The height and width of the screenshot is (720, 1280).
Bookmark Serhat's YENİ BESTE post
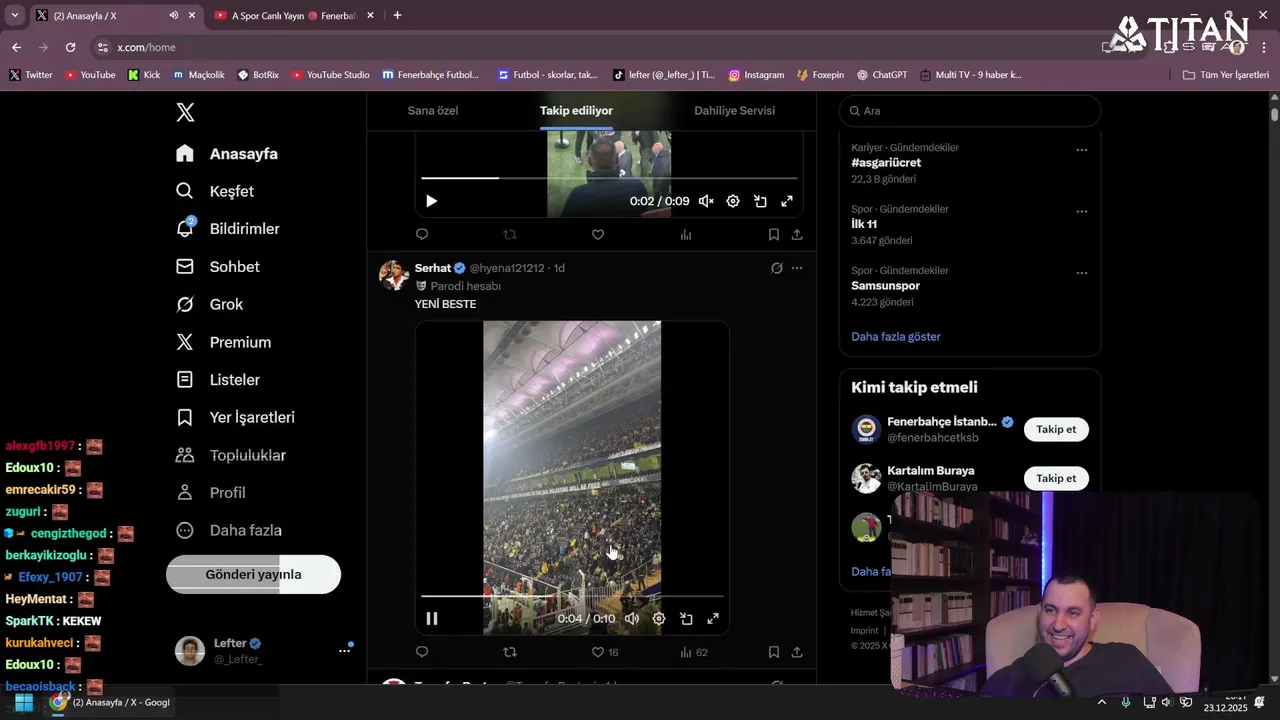pyautogui.click(x=773, y=652)
